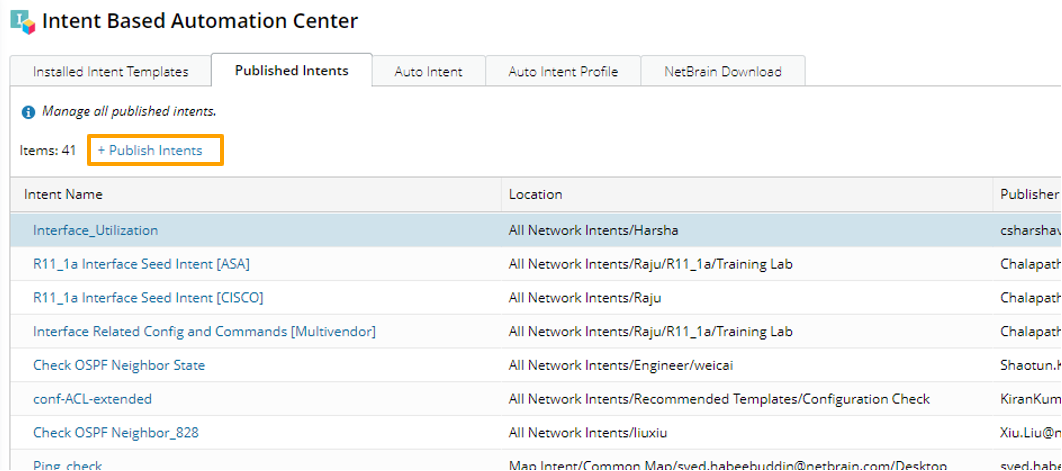This screenshot has height=471, width=1062.
Task: Sort by Intent Name column header
Action: point(64,195)
